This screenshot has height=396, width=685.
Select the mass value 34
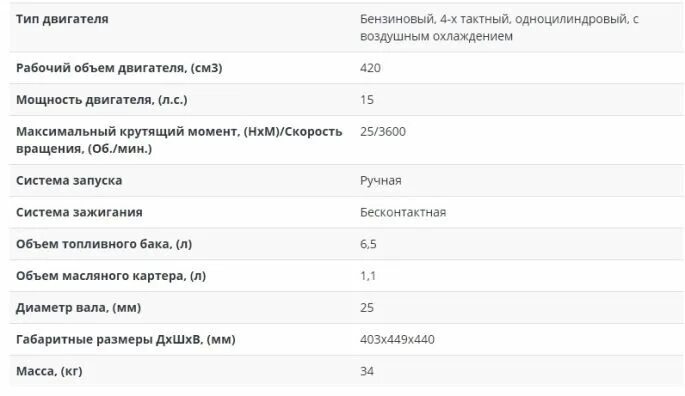[x=367, y=372]
